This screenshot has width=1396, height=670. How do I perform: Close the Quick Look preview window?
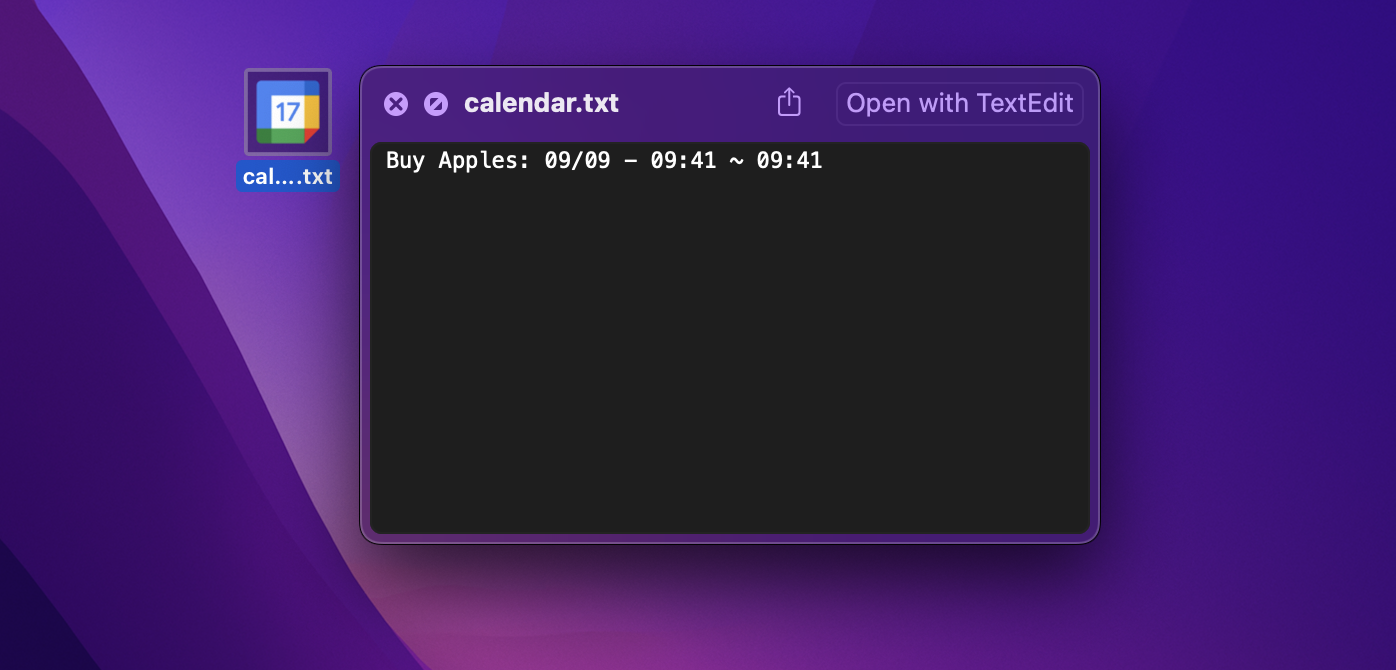click(396, 104)
